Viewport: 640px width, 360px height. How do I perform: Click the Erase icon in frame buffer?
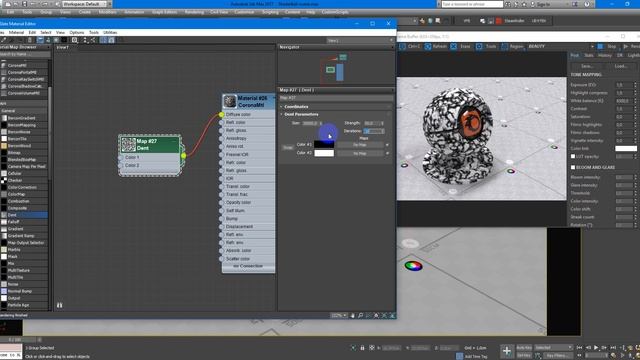[453, 47]
